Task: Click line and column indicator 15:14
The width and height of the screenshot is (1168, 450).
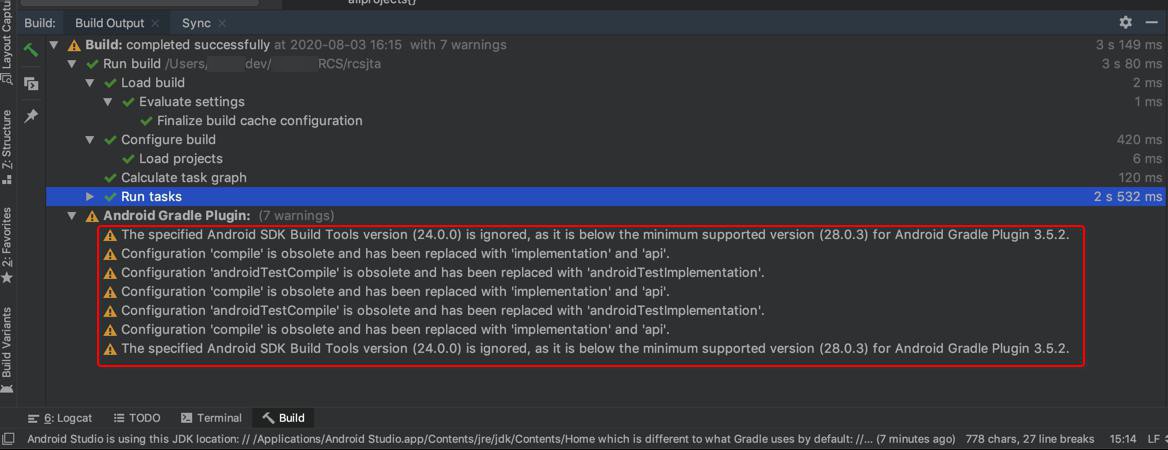Action: pyautogui.click(x=1123, y=439)
